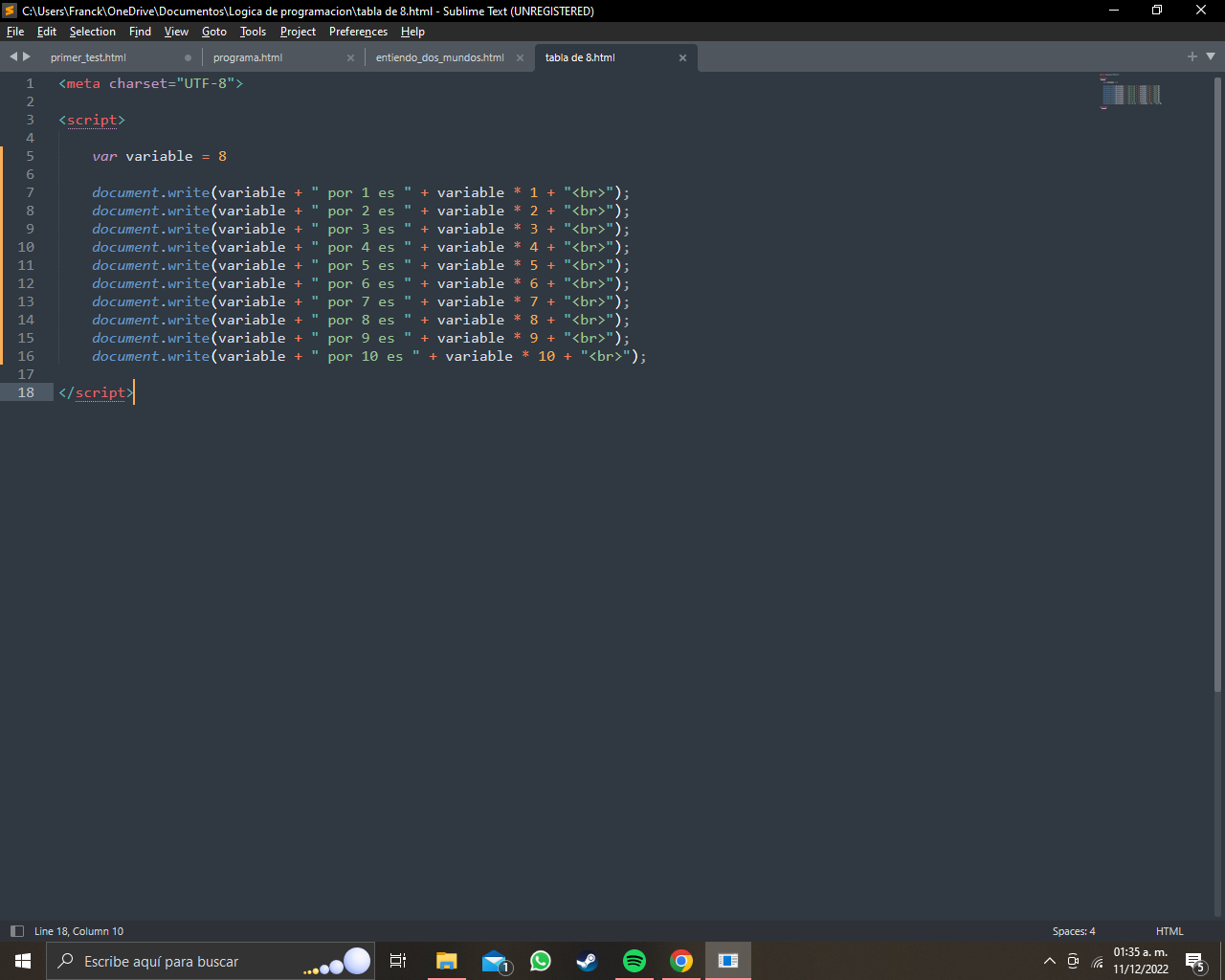Open the Goto menu
1225x980 pixels.
[x=214, y=32]
